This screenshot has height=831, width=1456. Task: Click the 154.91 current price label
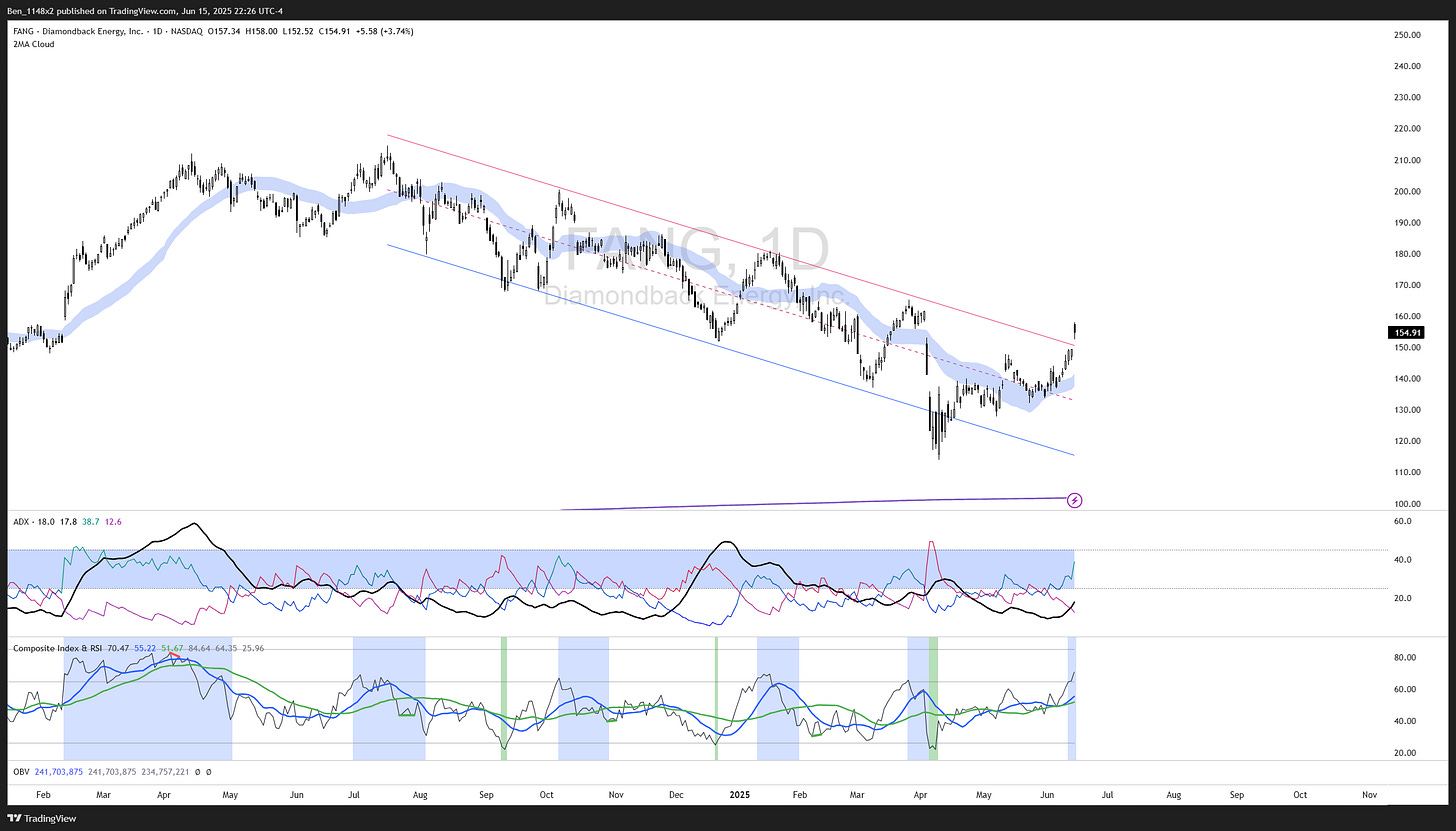tap(1405, 332)
